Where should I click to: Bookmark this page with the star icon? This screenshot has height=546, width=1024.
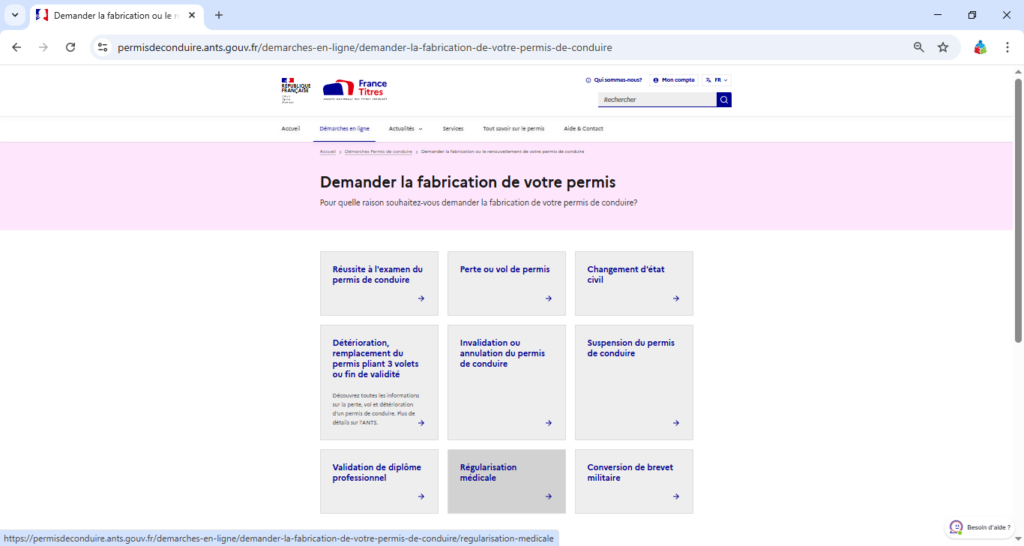pyautogui.click(x=943, y=47)
